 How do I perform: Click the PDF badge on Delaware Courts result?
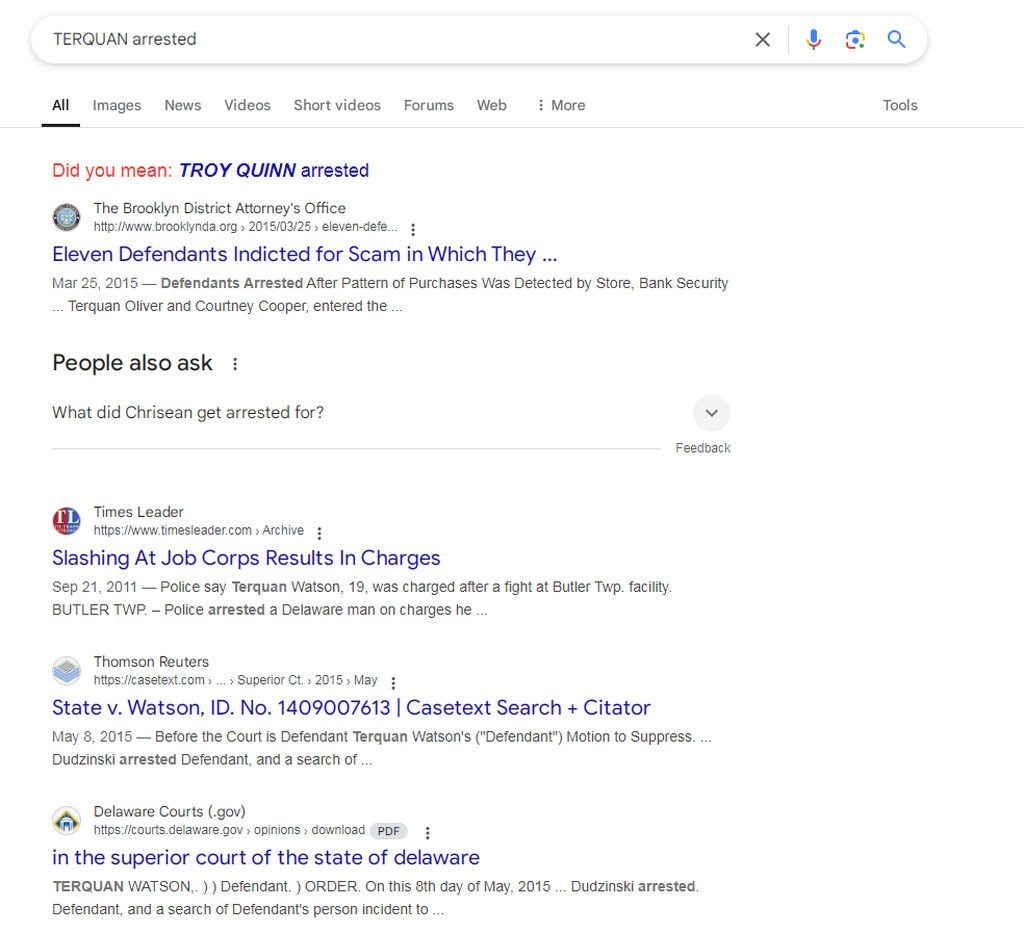pyautogui.click(x=389, y=831)
